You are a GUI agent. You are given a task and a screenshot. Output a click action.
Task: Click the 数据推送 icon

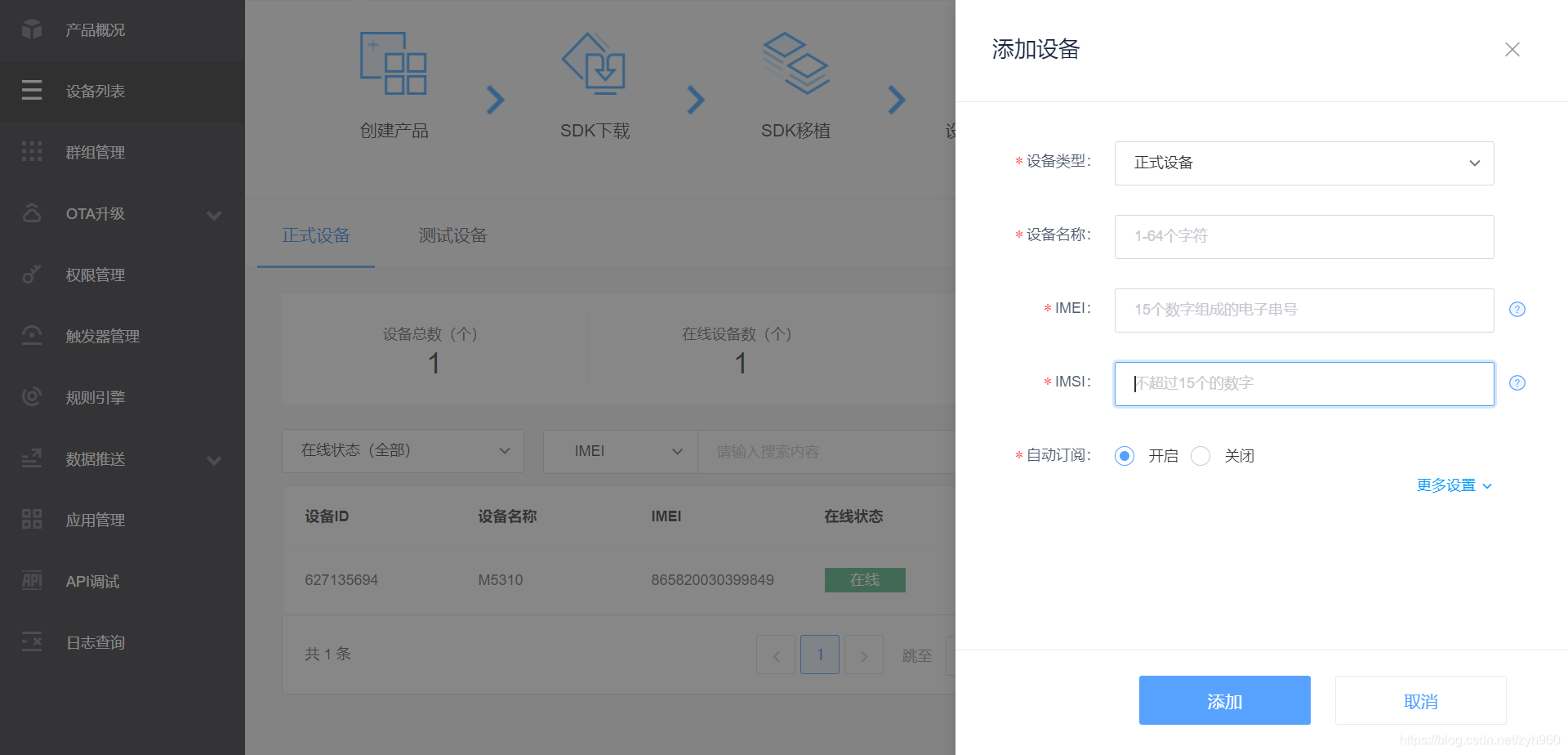pos(32,458)
